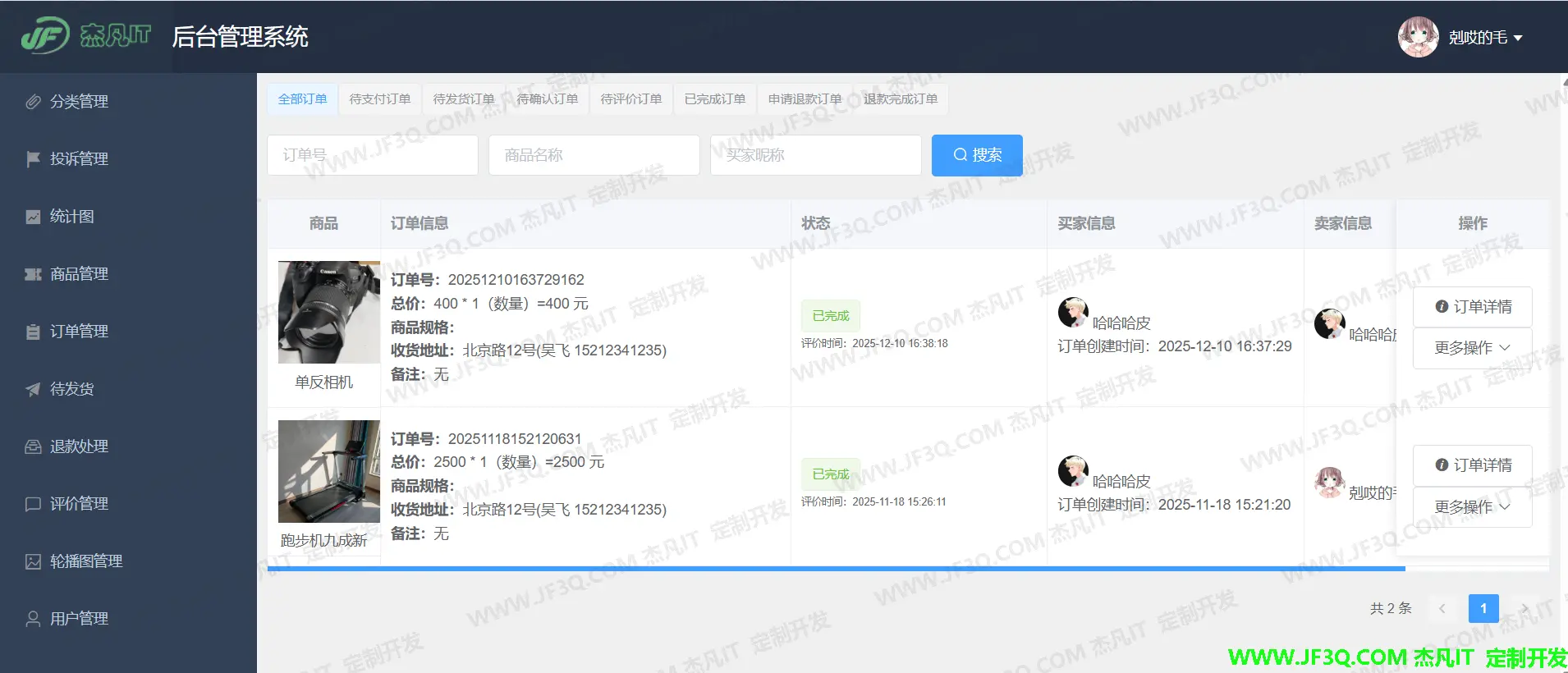The height and width of the screenshot is (673, 1568).
Task: Open the 跑步机九成新 product thumbnail
Action: (x=328, y=471)
